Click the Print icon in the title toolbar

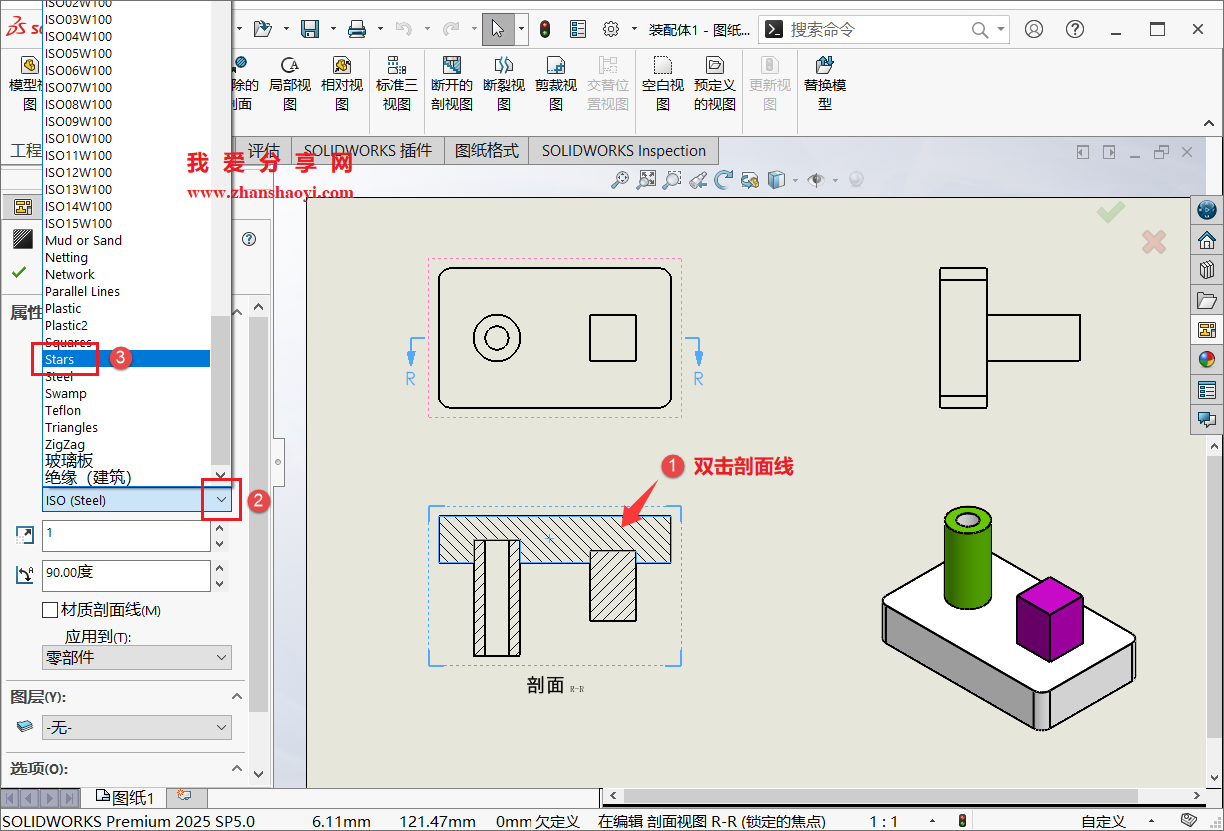[x=357, y=29]
